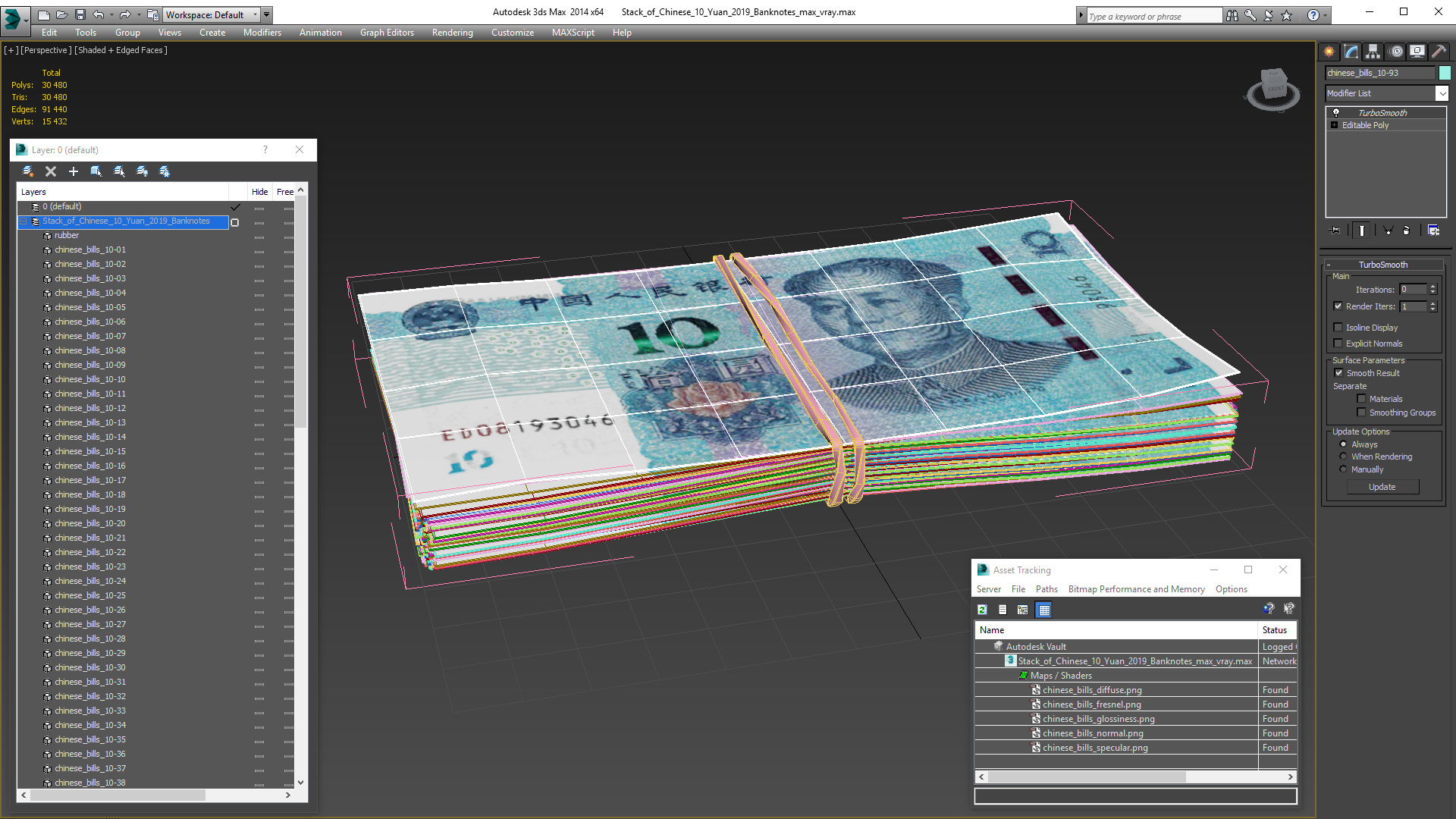Click in the keyword search field
The width and height of the screenshot is (1456, 819).
point(1153,16)
